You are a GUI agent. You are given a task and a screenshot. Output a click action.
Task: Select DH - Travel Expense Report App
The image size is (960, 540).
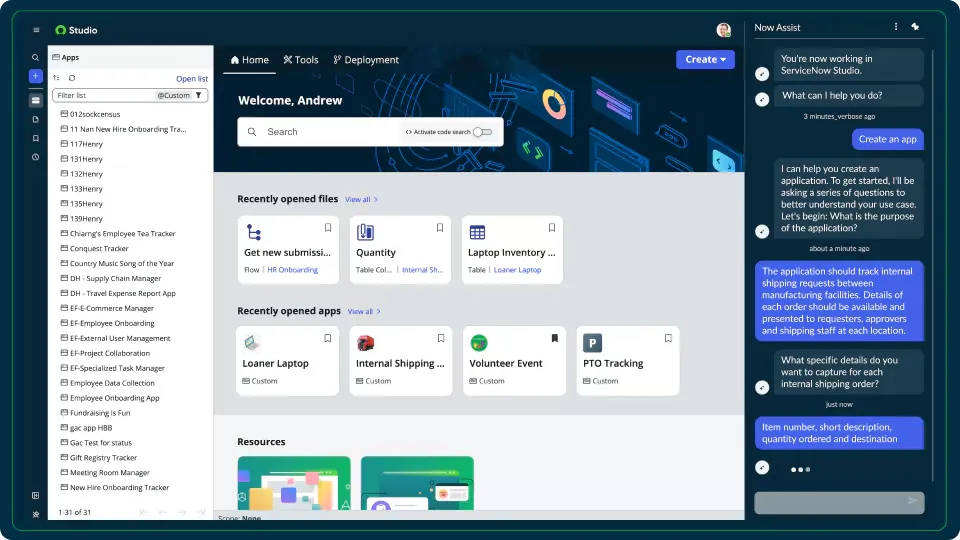(122, 294)
